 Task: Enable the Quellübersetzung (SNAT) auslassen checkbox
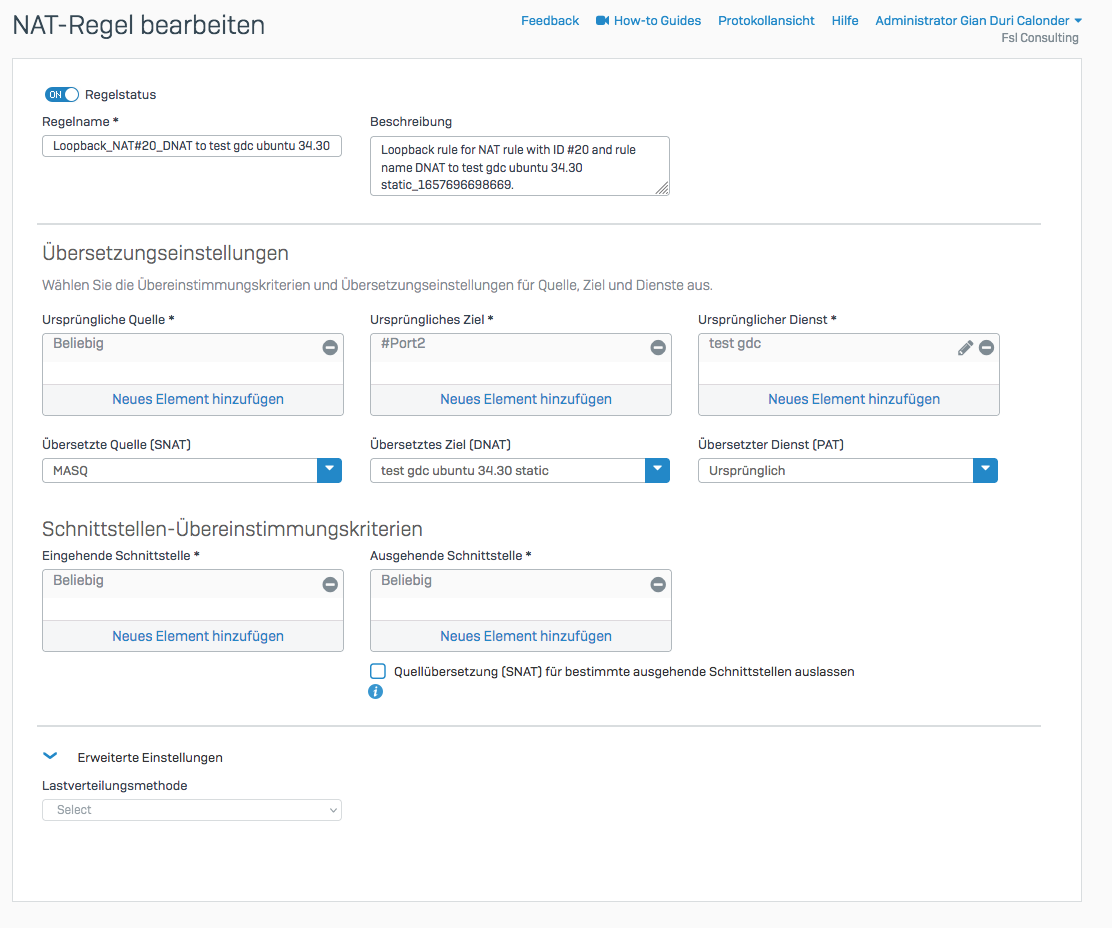tap(378, 671)
